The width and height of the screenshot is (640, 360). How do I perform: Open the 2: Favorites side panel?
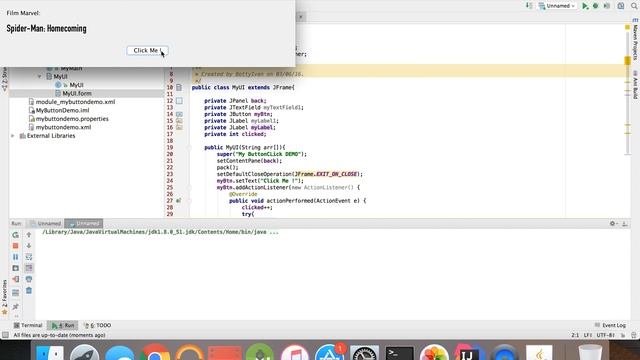point(4,297)
